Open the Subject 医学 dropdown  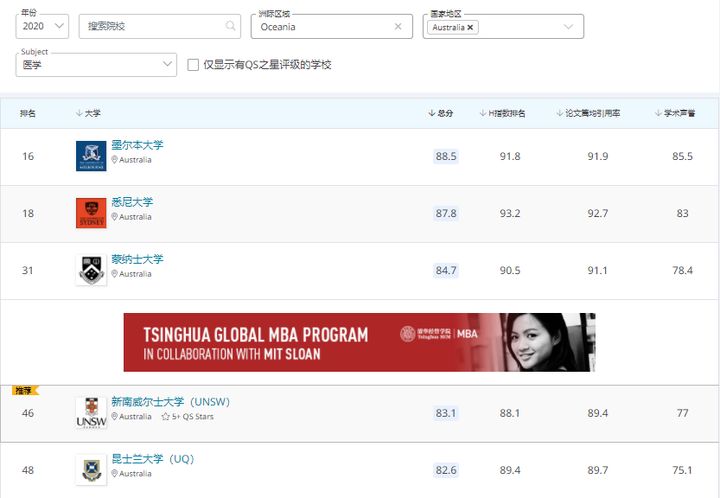pyautogui.click(x=96, y=65)
